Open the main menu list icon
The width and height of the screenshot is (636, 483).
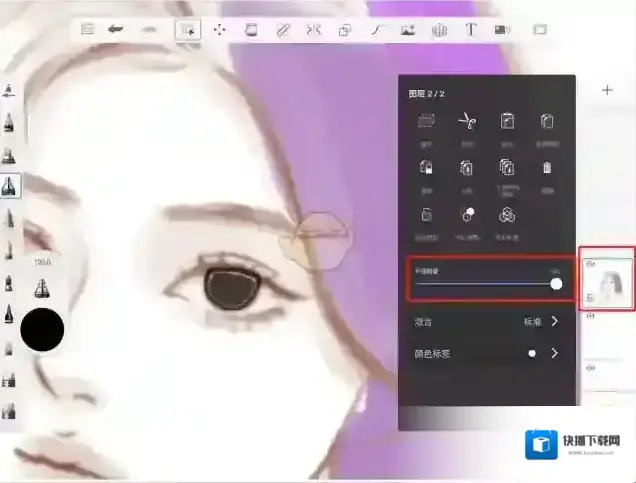[x=88, y=29]
